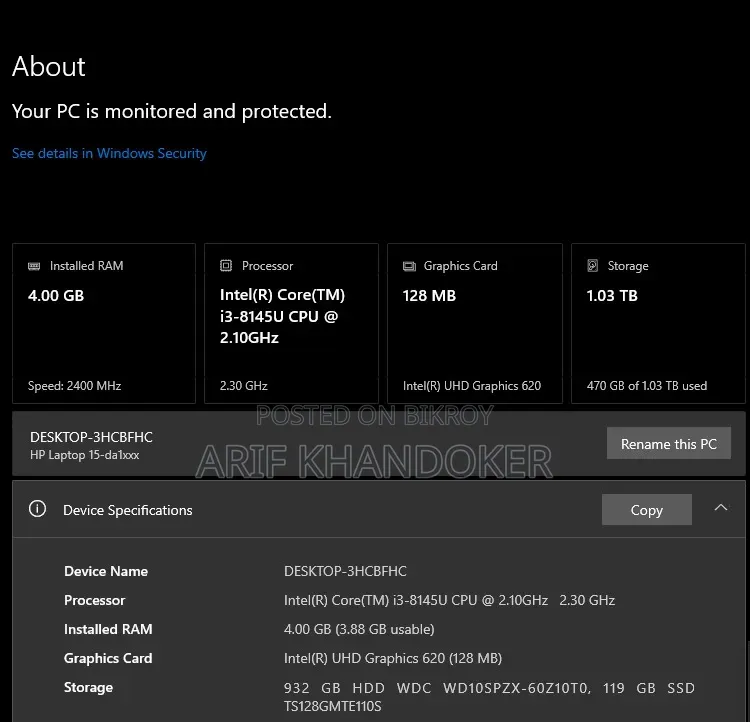The width and height of the screenshot is (750, 722).
Task: Click the Storage card title
Action: pyautogui.click(x=628, y=266)
